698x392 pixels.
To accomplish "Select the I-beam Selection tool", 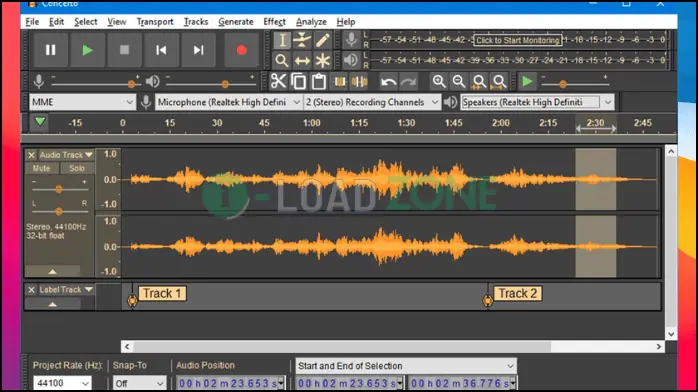I will point(282,40).
